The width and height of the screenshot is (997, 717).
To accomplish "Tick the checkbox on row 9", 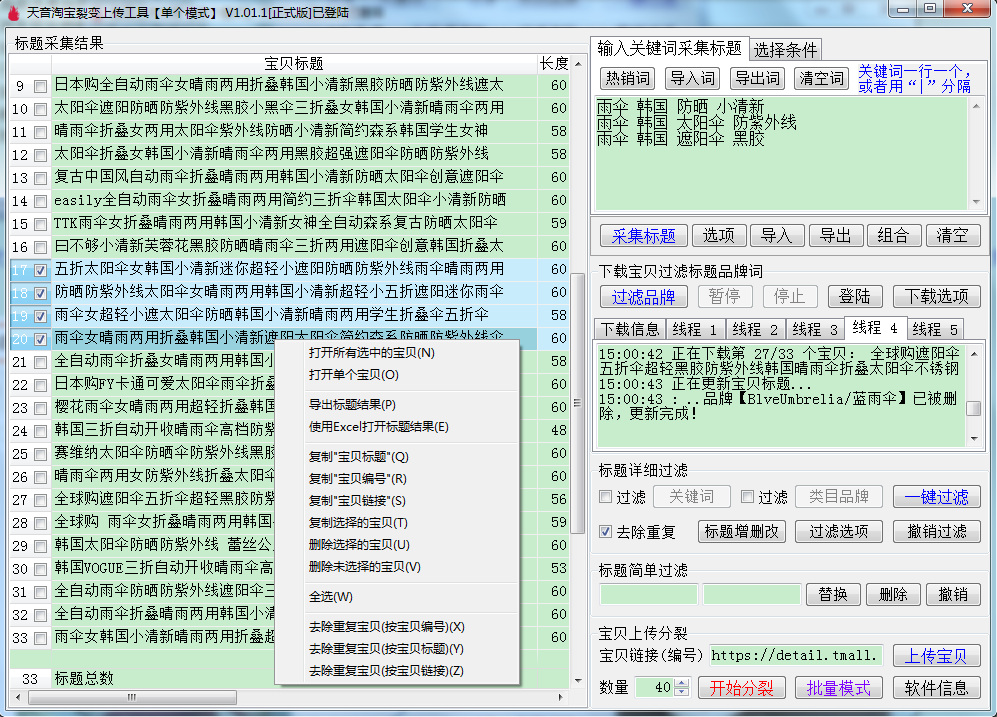I will pos(40,86).
